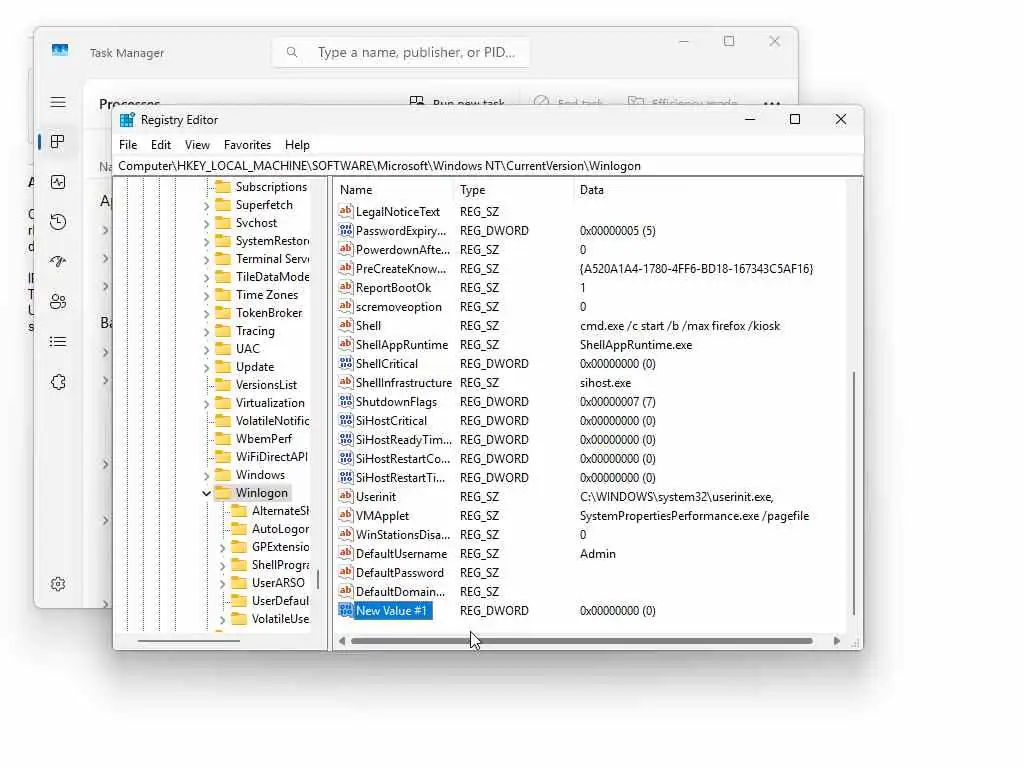Viewport: 1024px width, 768px height.
Task: Open App history icon in Task Manager
Action: pyautogui.click(x=57, y=222)
